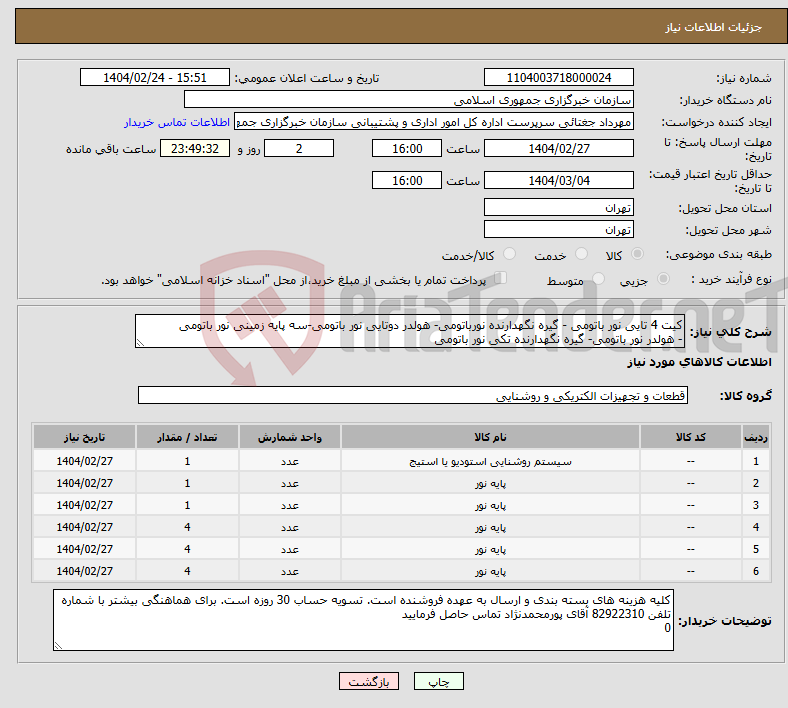The height and width of the screenshot is (708, 788).
Task: Click the چاپ (print) button
Action: [438, 681]
